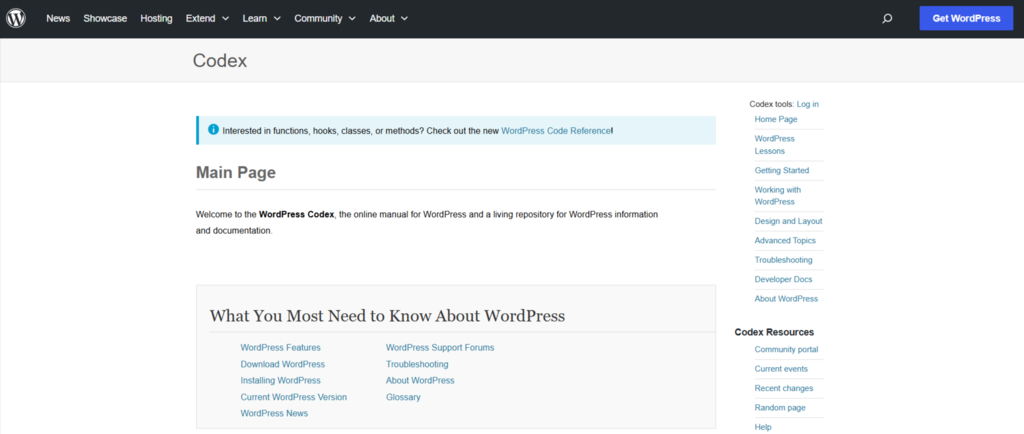
Task: Go to News in top navigation
Action: [x=58, y=18]
